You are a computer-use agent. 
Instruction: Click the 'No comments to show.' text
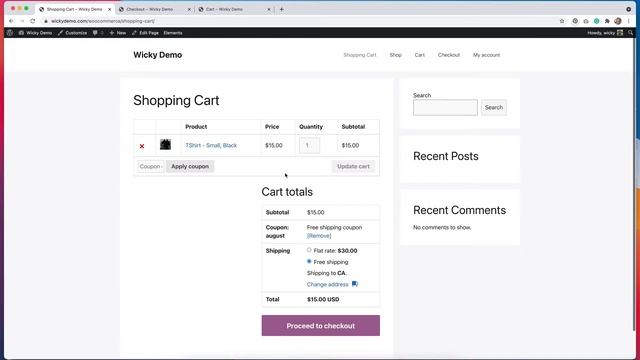[442, 227]
